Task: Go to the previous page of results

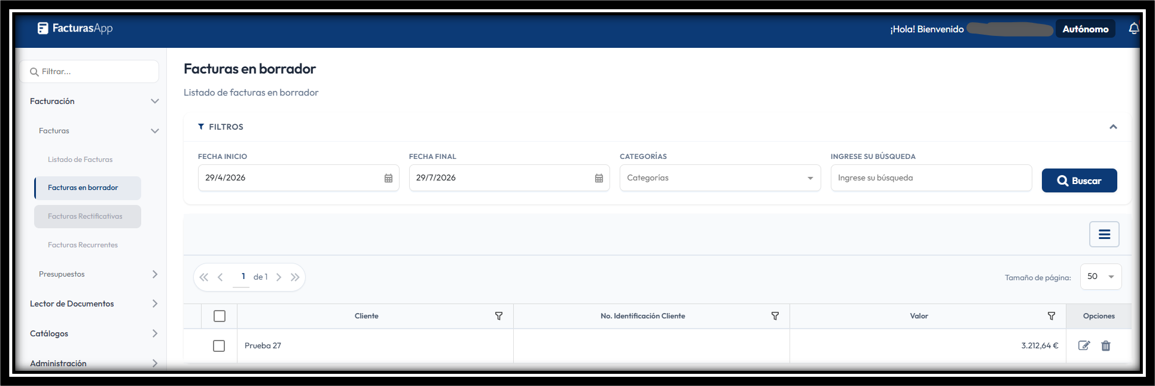Action: point(220,277)
